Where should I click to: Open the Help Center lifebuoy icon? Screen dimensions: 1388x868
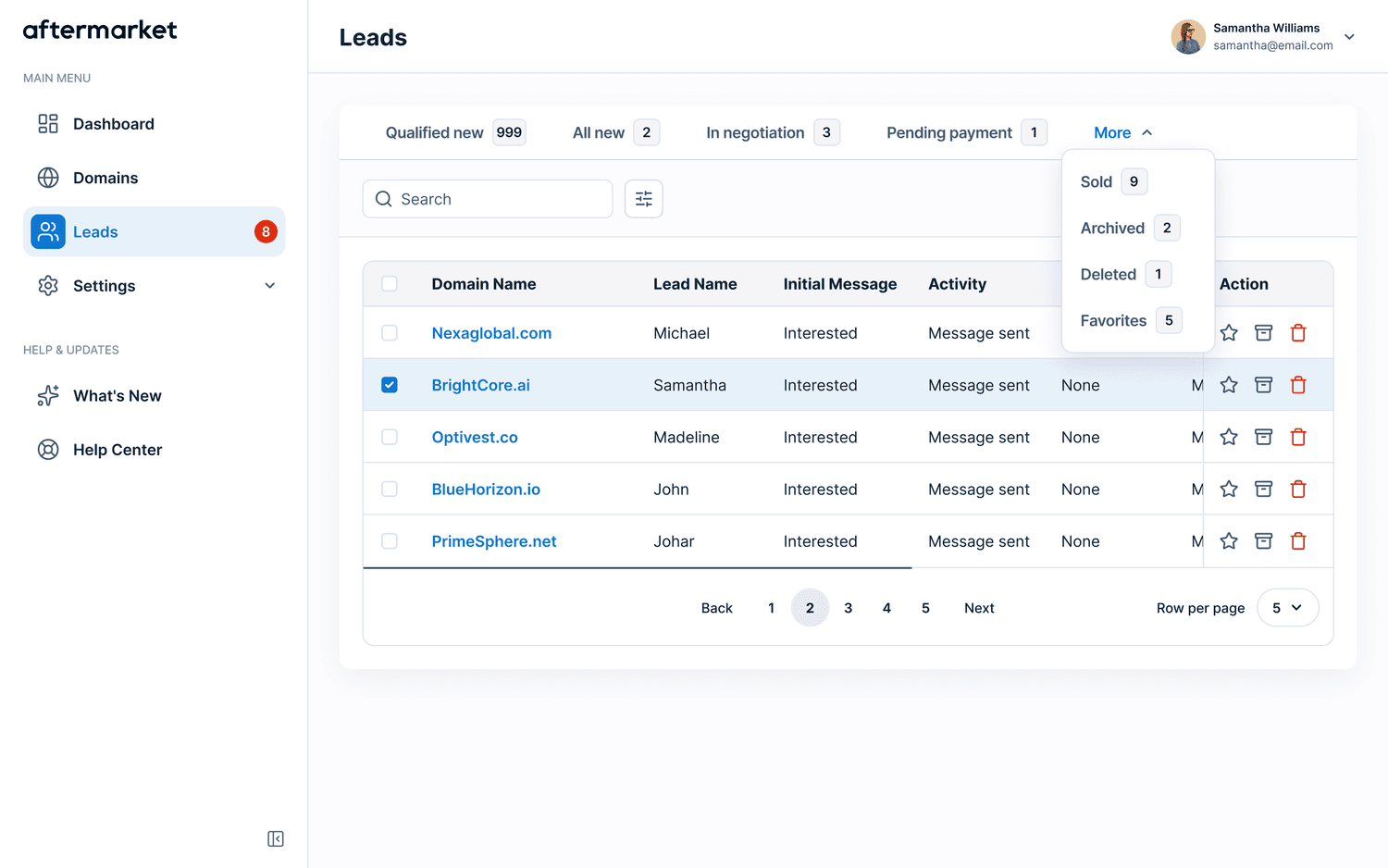[x=48, y=450]
